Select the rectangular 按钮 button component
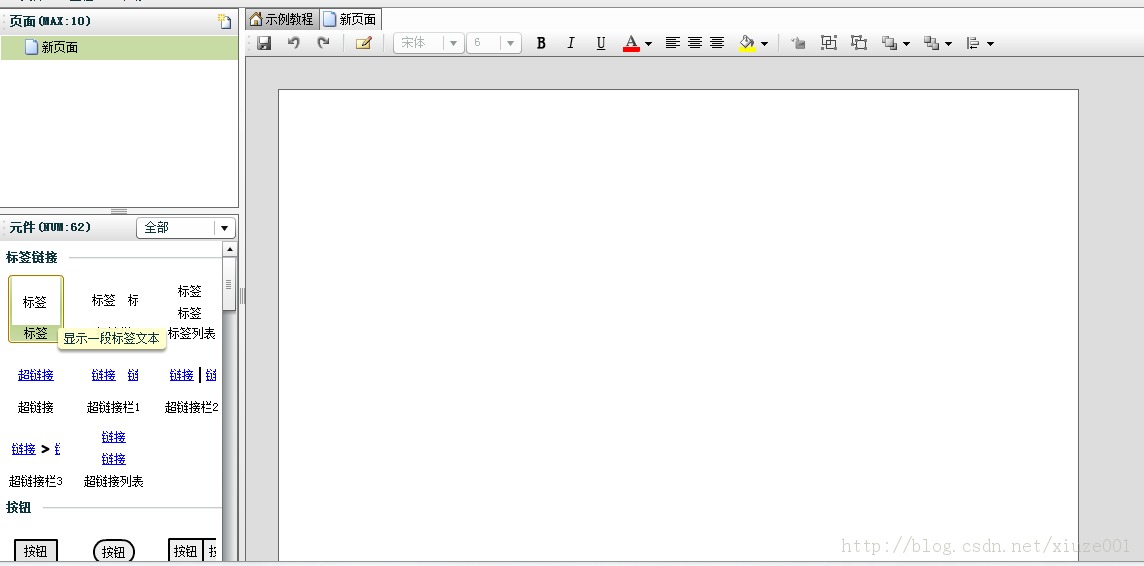Screen dimensions: 1144x566 (36, 551)
